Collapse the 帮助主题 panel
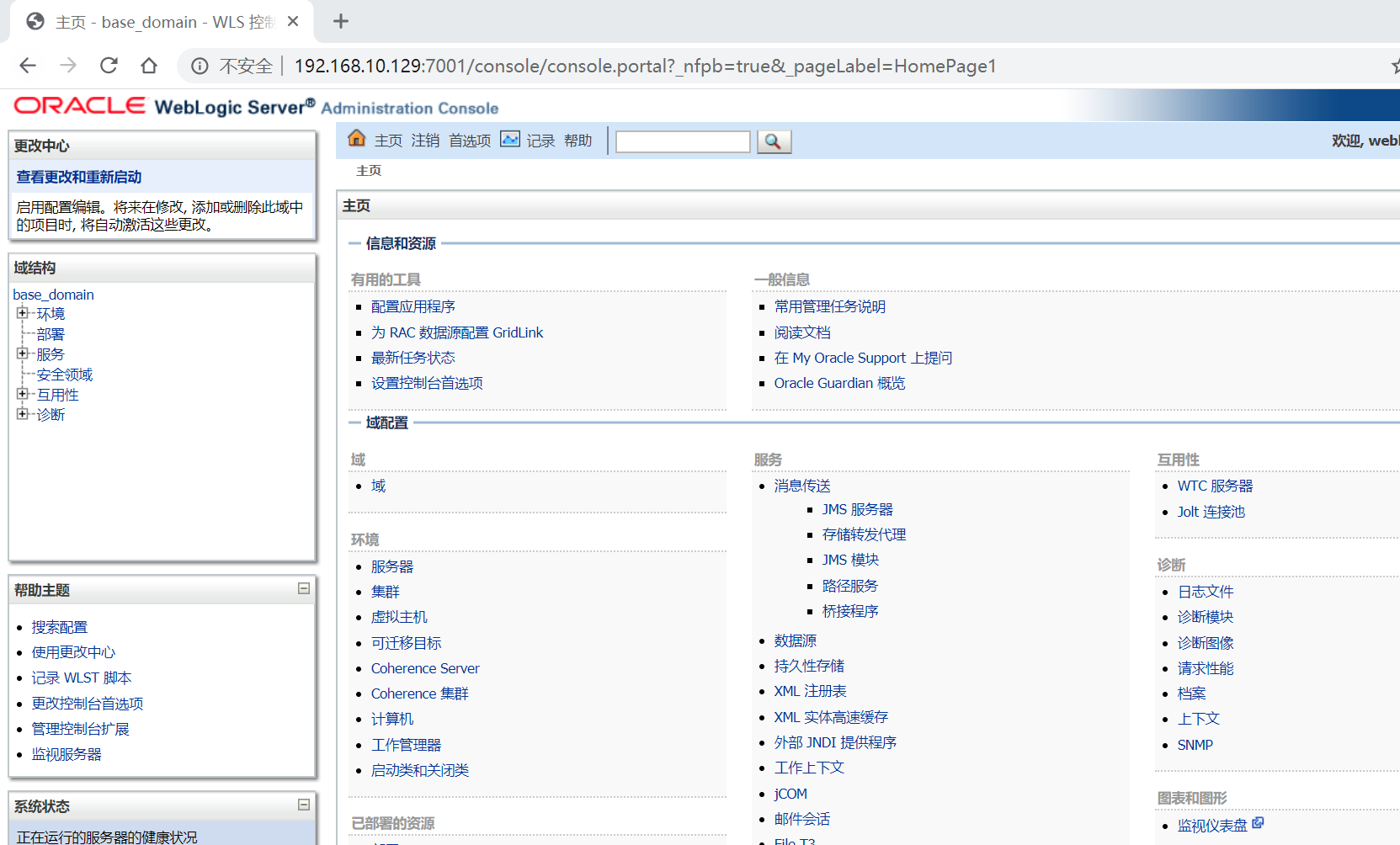This screenshot has height=845, width=1400. [304, 588]
